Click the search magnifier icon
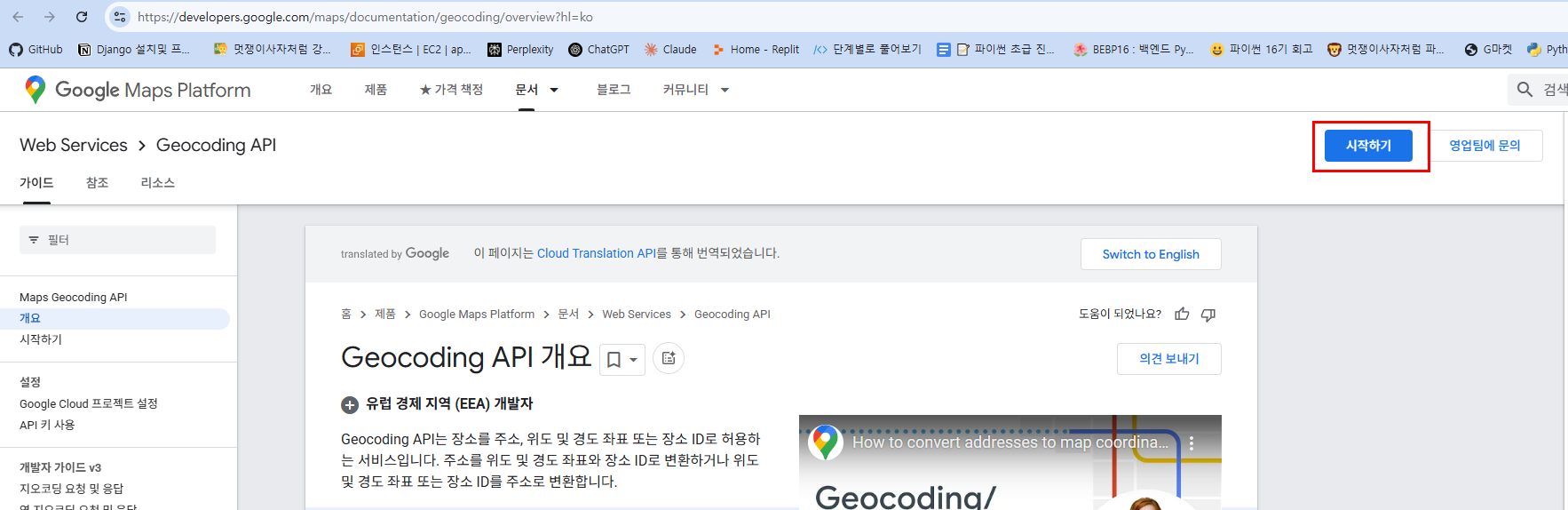Viewport: 1568px width, 510px height. coord(1525,90)
